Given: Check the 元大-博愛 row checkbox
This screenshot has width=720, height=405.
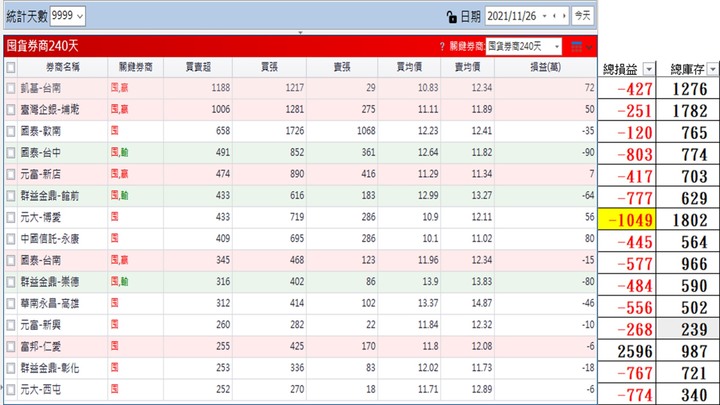Looking at the screenshot, I should (11, 217).
